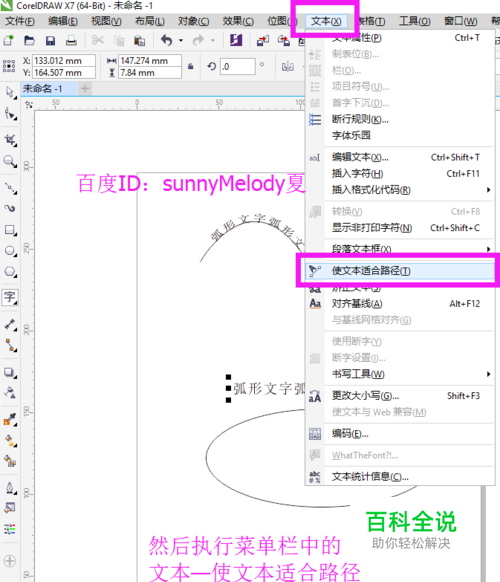
Task: Select the Polygon tool
Action: point(10,272)
